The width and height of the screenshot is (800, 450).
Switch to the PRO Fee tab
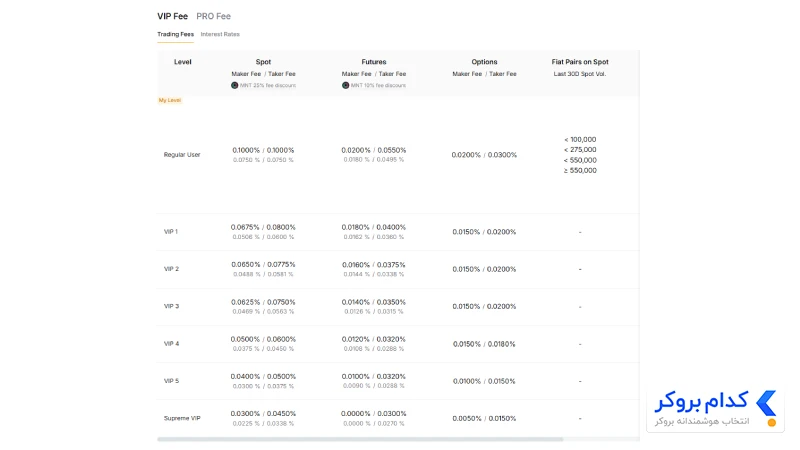[213, 16]
